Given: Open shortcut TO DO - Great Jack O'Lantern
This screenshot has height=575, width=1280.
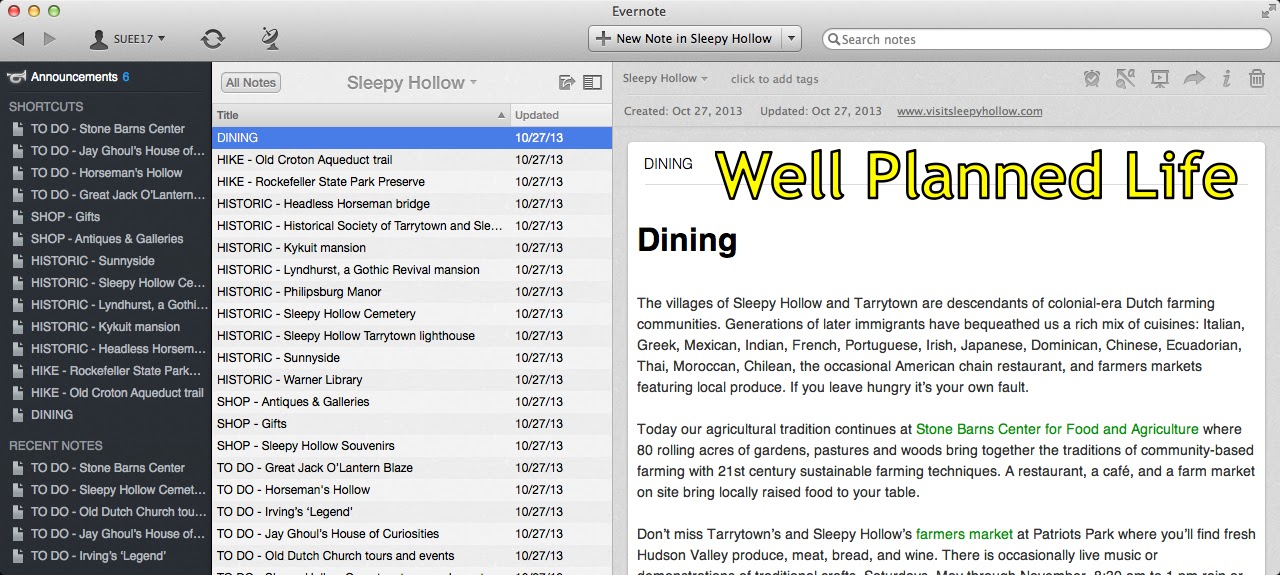Looking at the screenshot, I should click(106, 195).
